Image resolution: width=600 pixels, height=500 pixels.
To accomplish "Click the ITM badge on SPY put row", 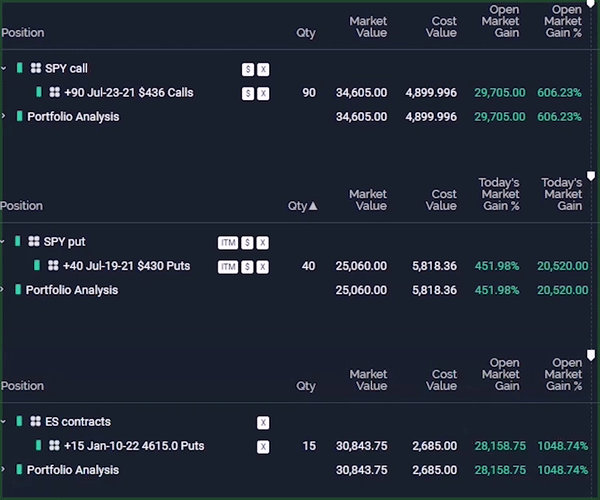I will tap(228, 243).
